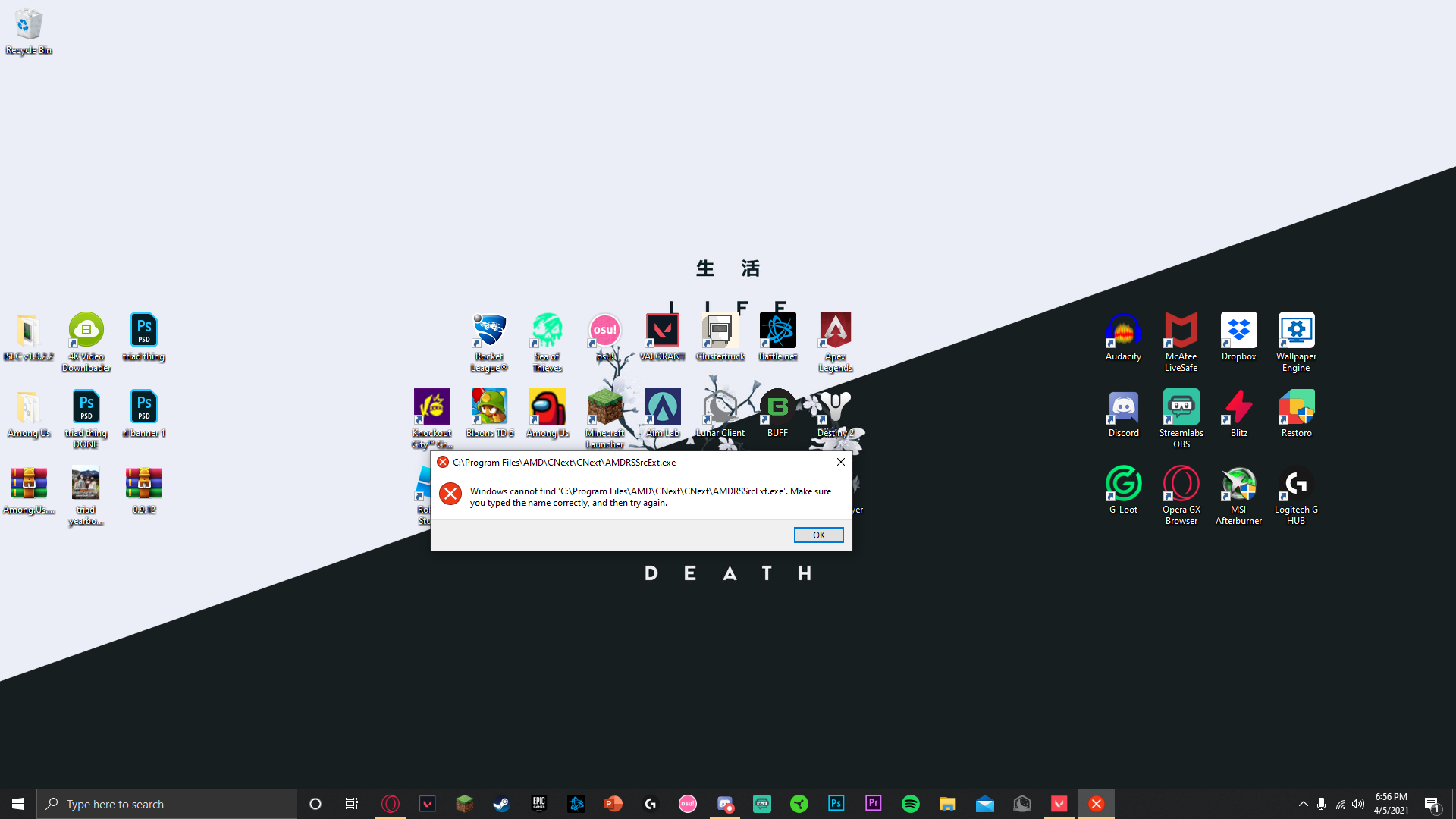Launch Destiny 2 shortcut

[x=835, y=414]
